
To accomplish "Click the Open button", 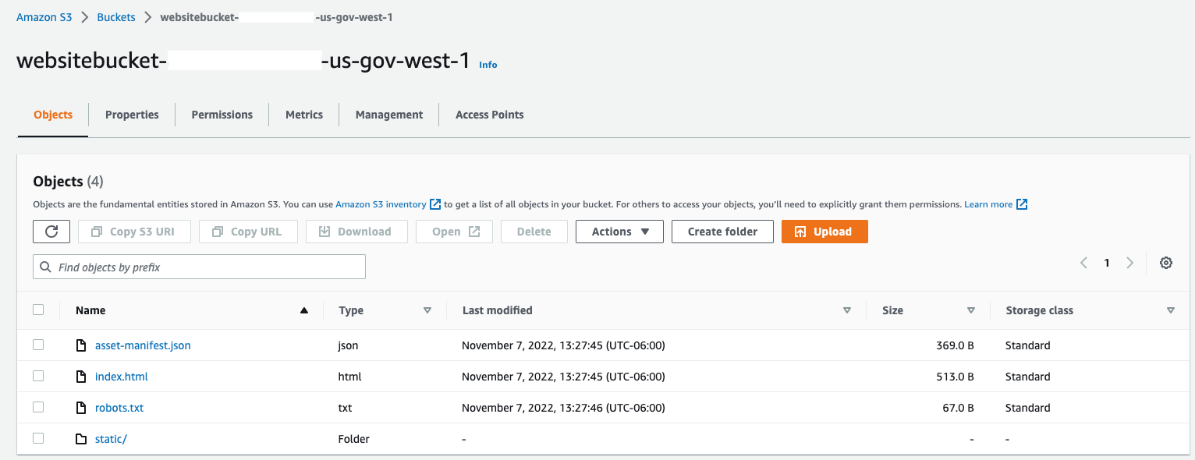I will click(454, 232).
